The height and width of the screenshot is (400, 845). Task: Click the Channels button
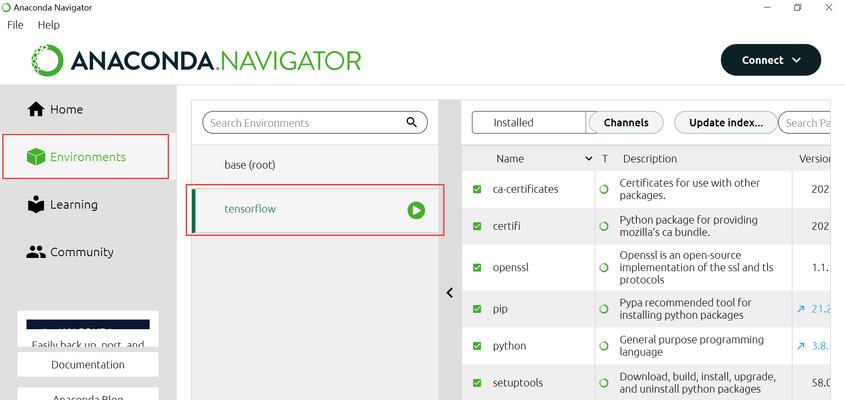(x=626, y=122)
